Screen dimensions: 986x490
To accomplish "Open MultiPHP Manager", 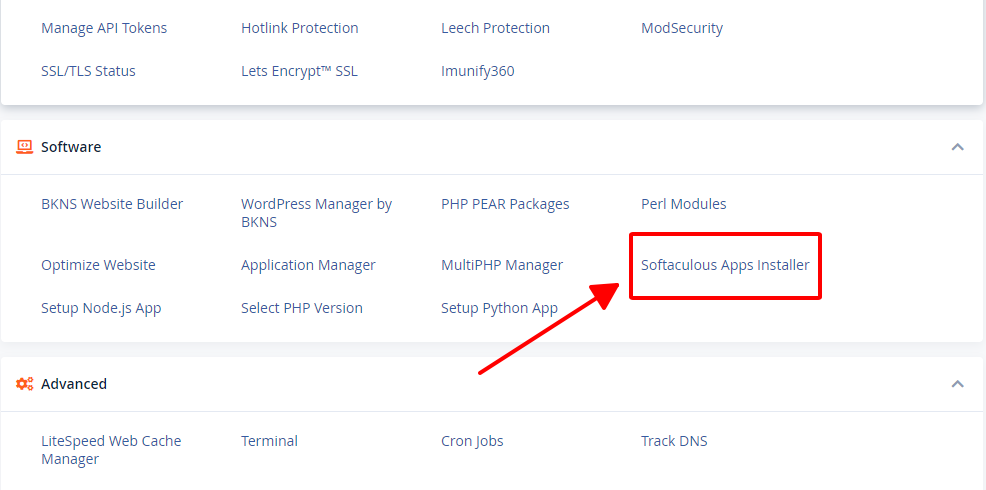I will [502, 265].
